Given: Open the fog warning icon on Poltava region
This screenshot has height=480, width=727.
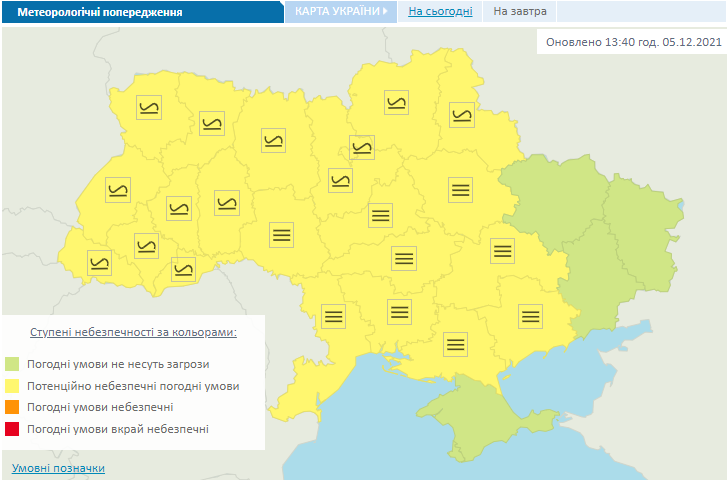Looking at the screenshot, I should coord(460,188).
